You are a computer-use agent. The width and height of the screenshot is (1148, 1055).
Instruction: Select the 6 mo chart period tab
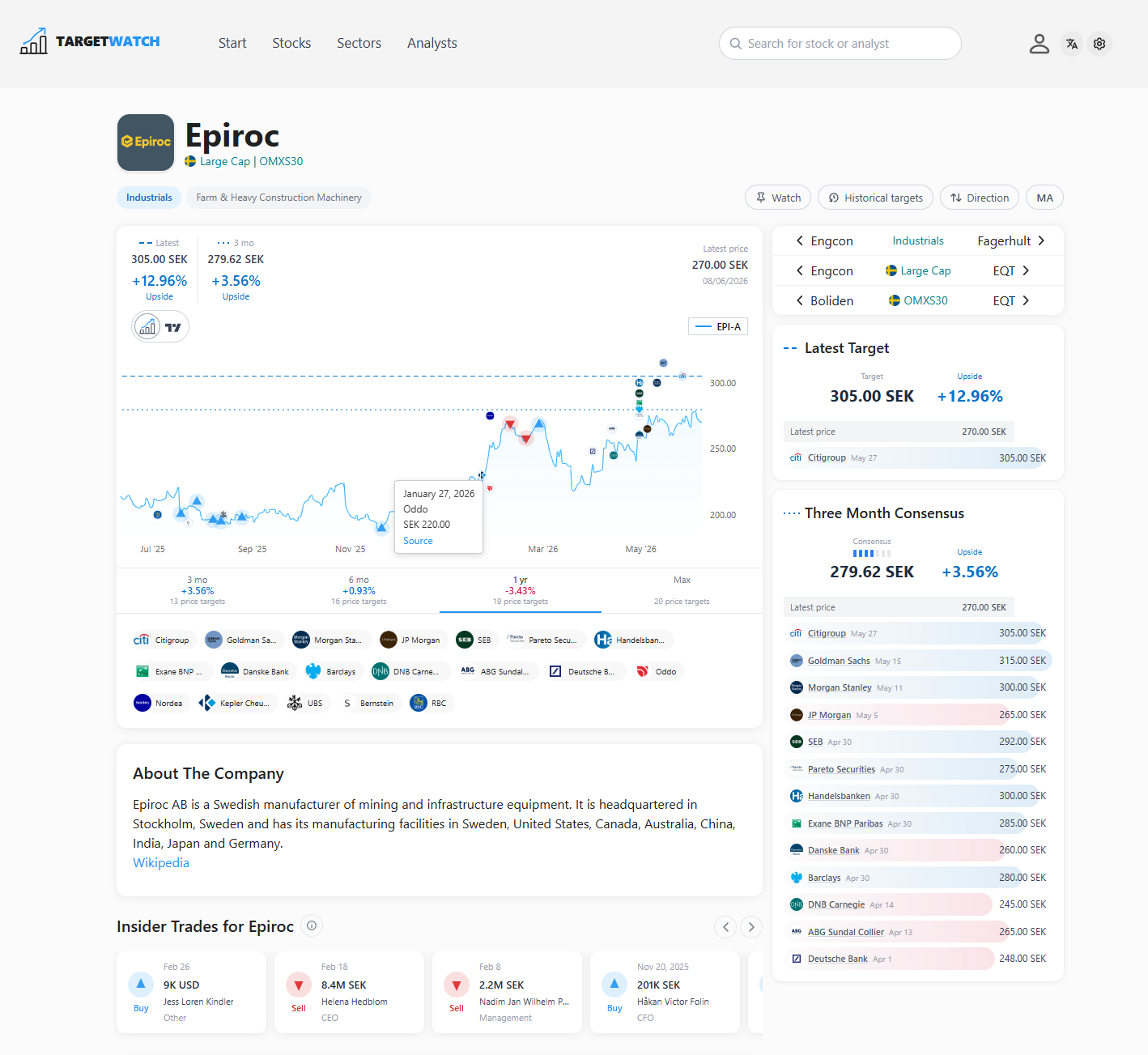(359, 590)
